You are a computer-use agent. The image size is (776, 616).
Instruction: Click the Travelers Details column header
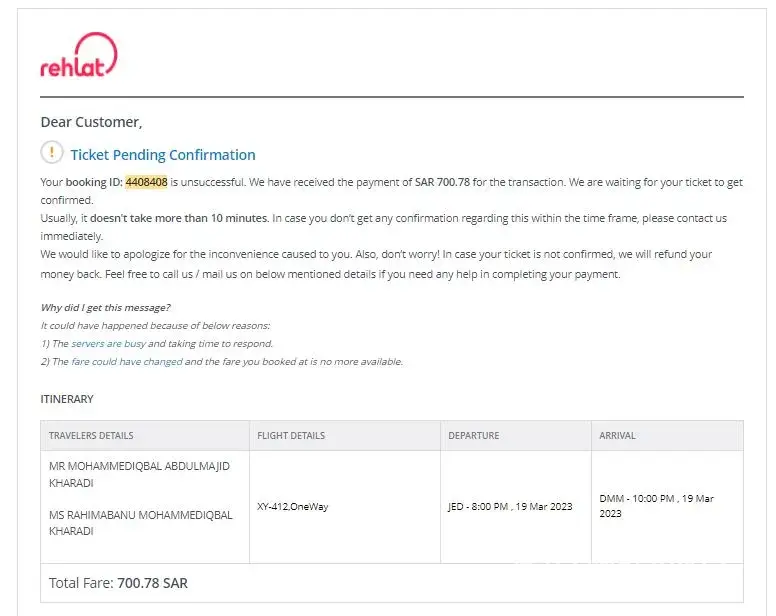[x=91, y=436]
